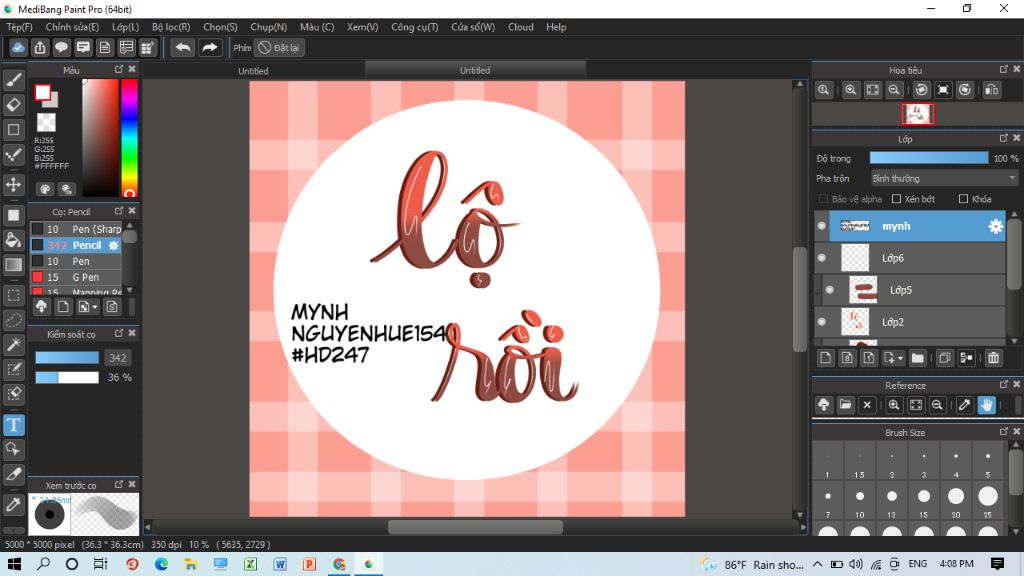Hide the Lớp6 layer
The image size is (1024, 576).
[x=822, y=258]
